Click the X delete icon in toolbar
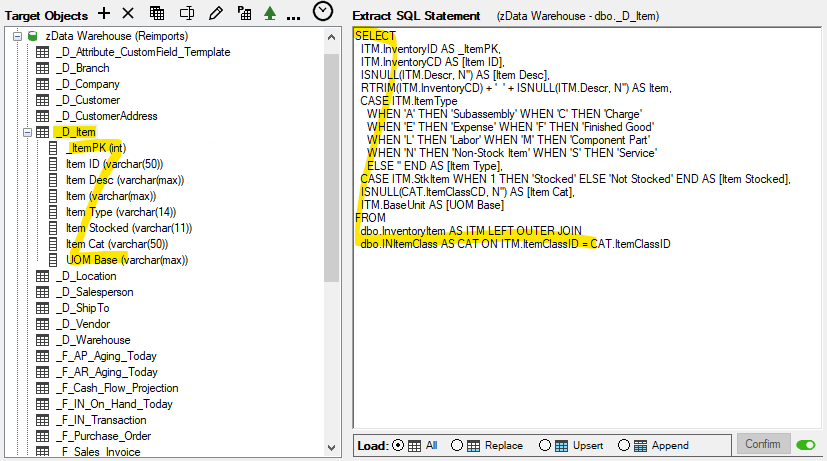Image resolution: width=827 pixels, height=461 pixels. 128,13
